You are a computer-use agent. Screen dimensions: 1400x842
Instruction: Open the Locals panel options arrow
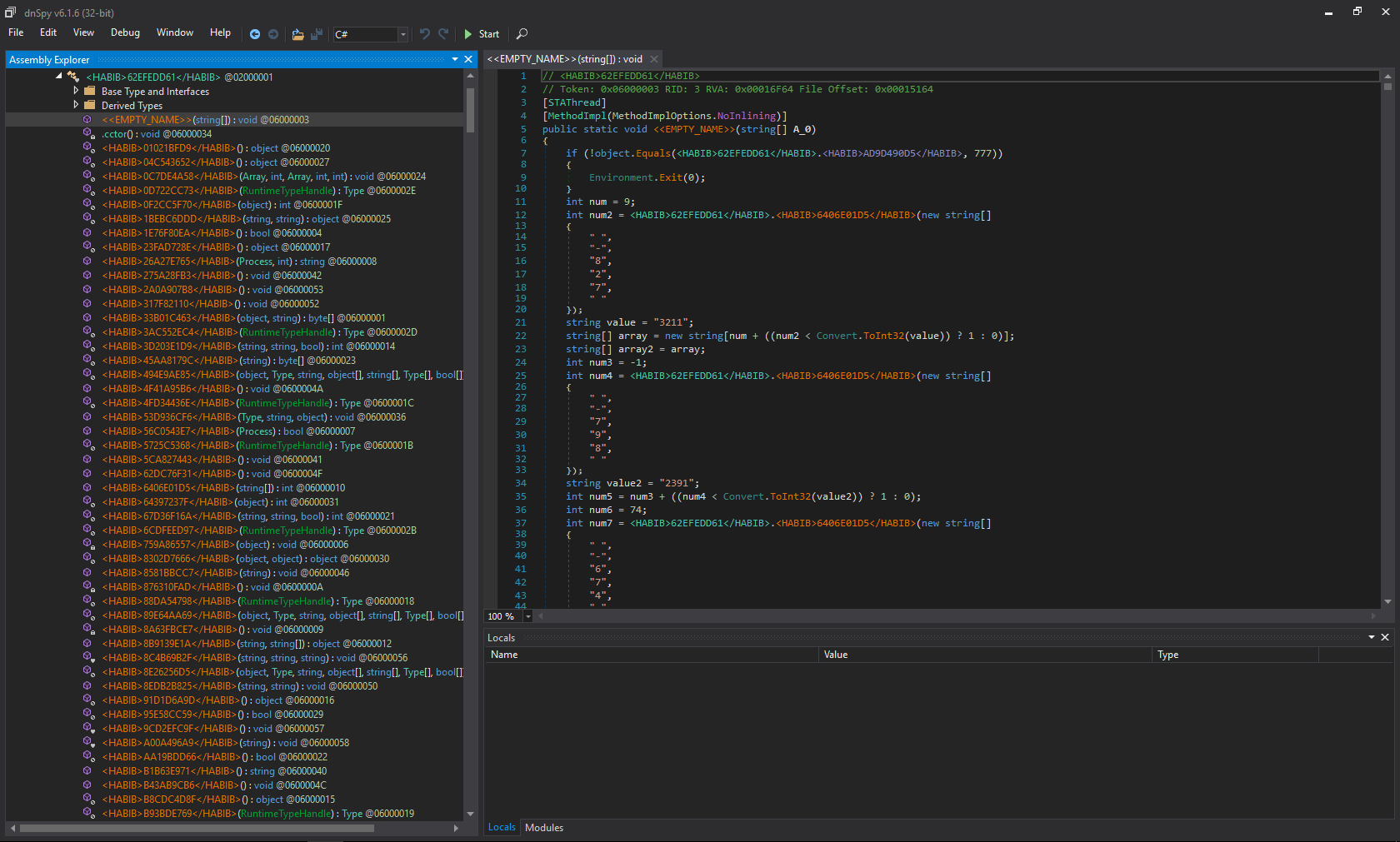click(1371, 637)
